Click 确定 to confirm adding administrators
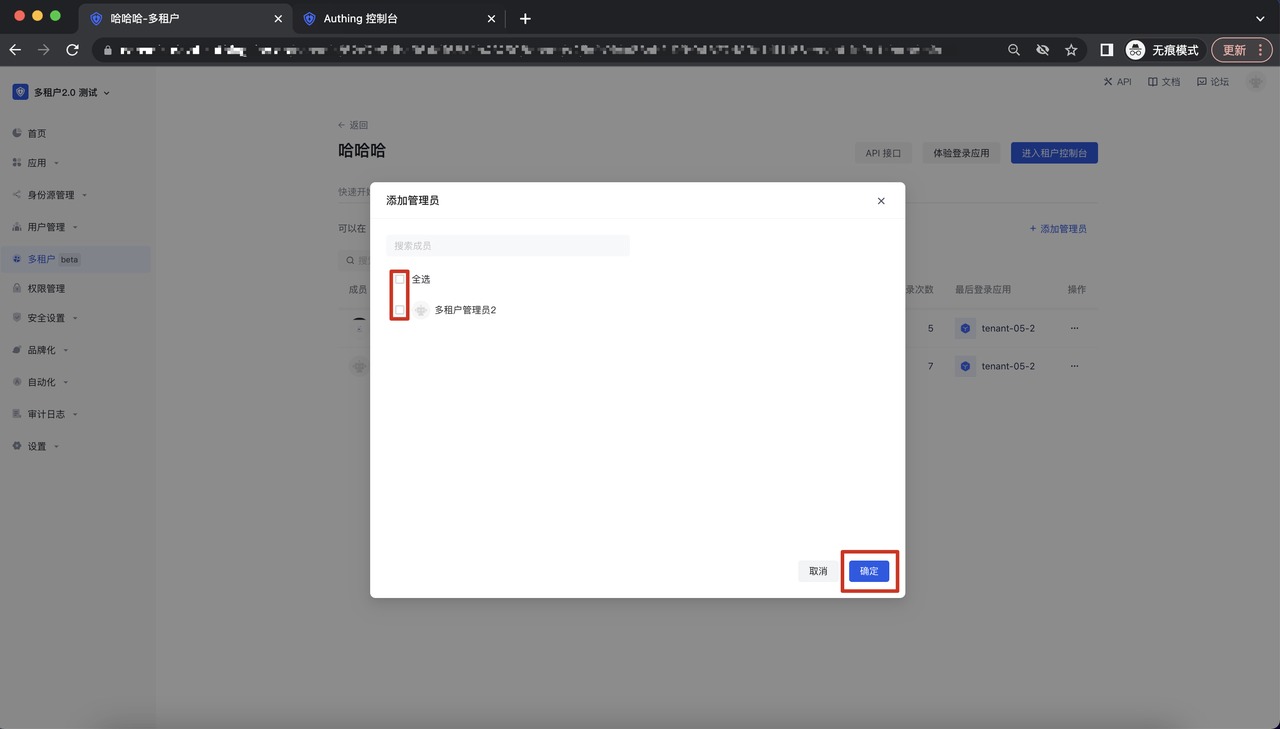1280x729 pixels. click(x=868, y=571)
